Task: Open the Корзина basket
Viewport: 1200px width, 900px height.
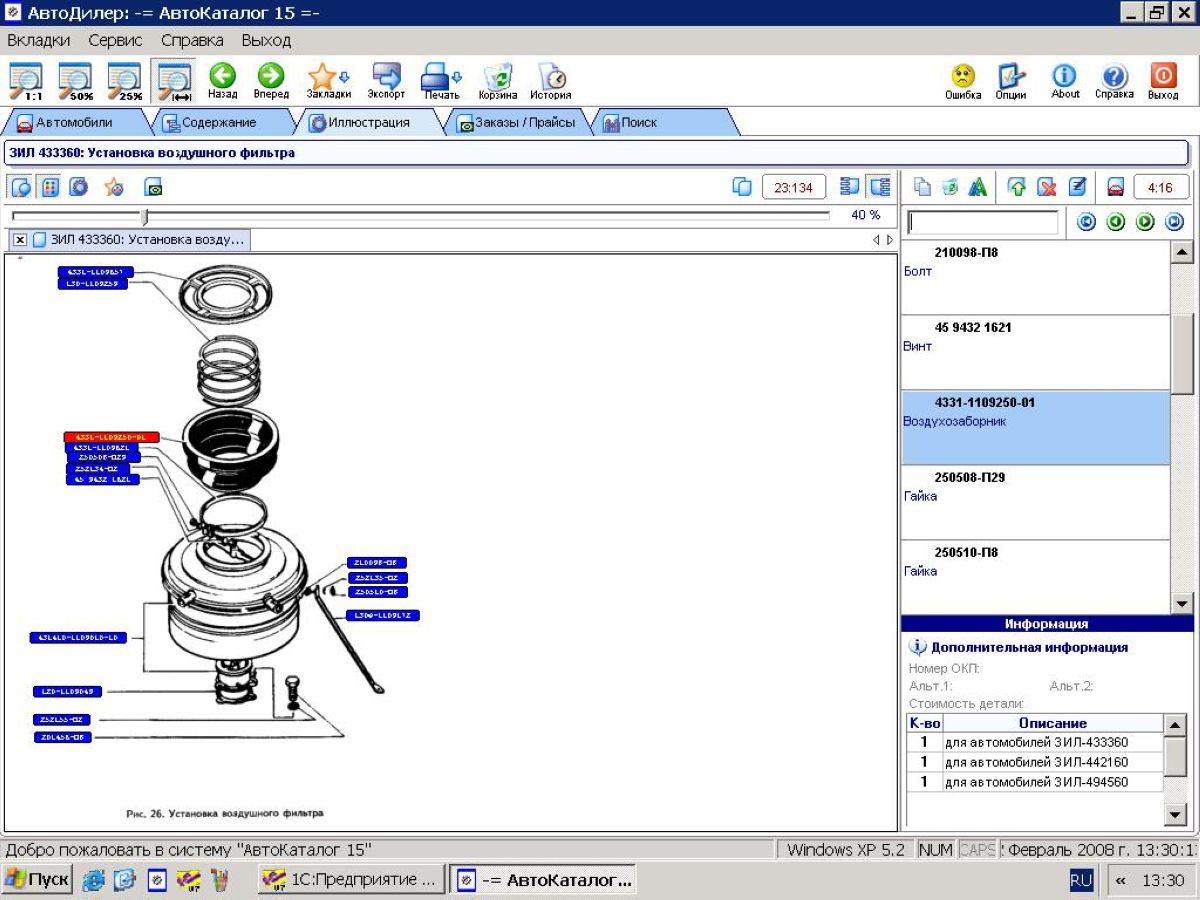Action: (497, 81)
